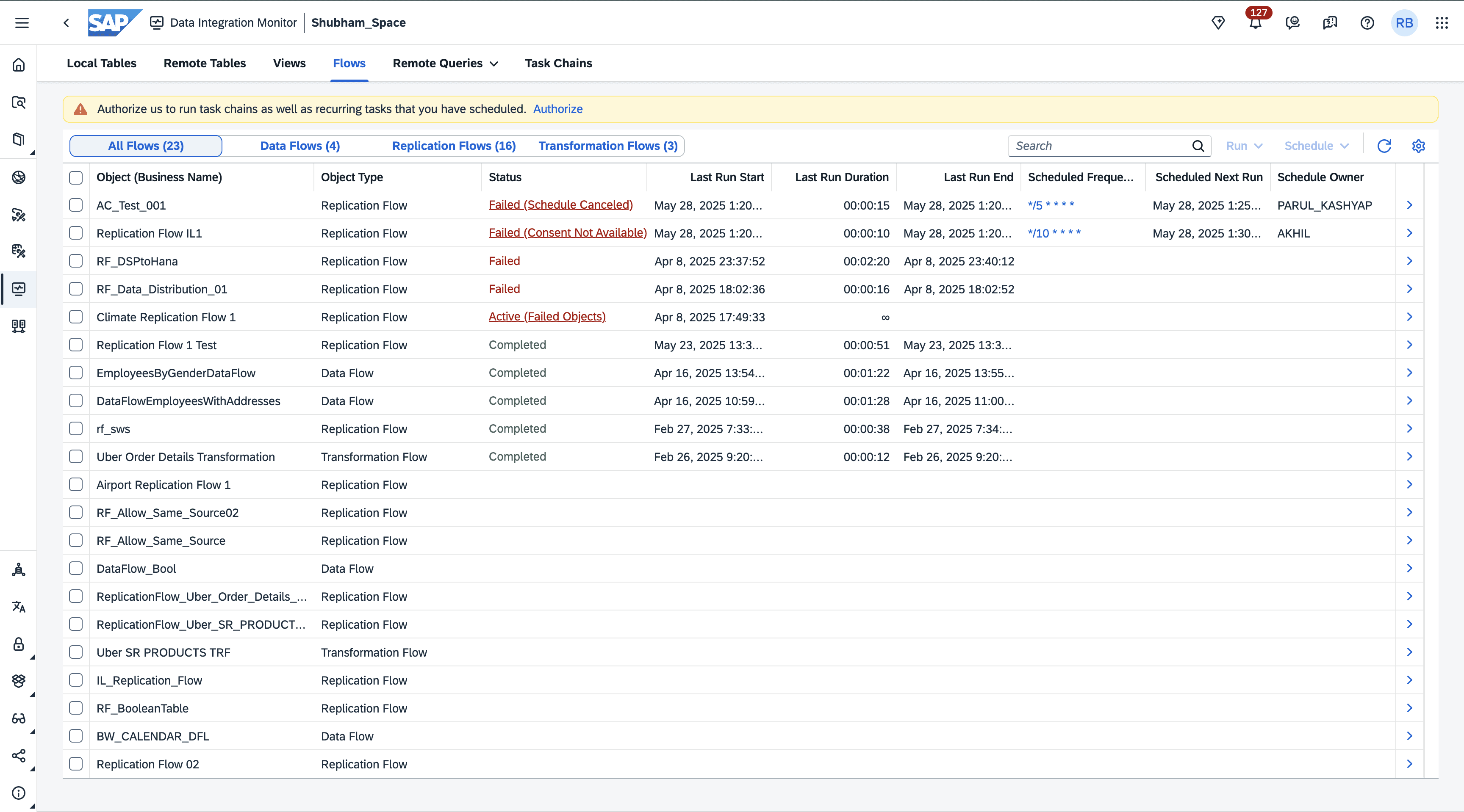Click the search magnifier icon
Viewport: 1464px width, 812px height.
coord(1198,146)
